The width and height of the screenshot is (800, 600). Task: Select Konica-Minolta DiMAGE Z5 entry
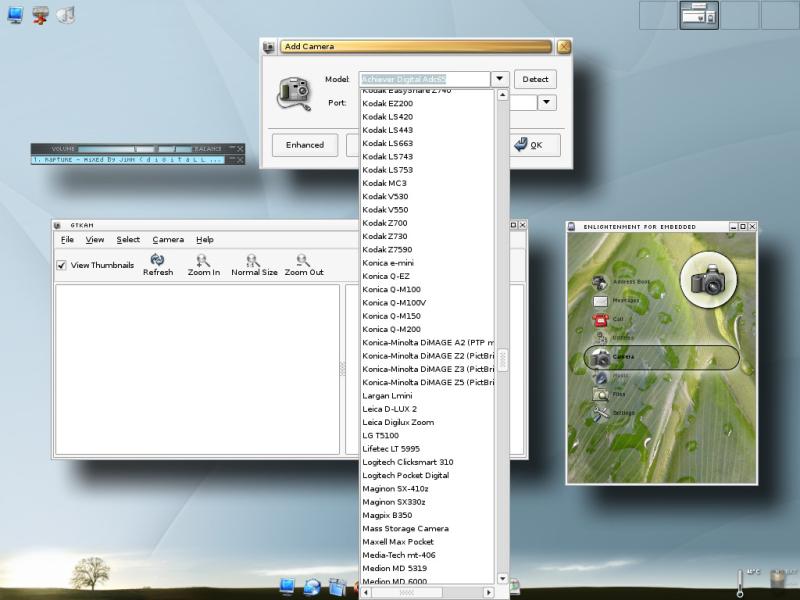coord(428,382)
